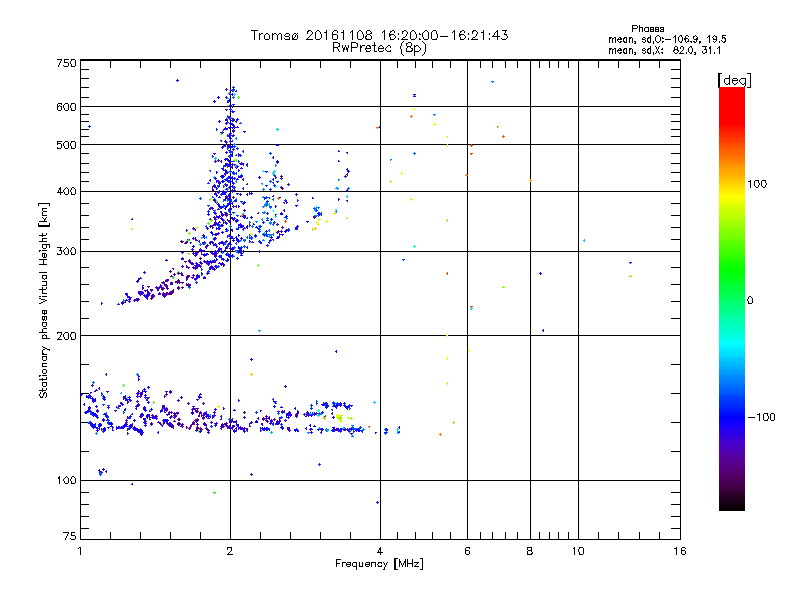Click the colorbar tick label '0'
The height and width of the screenshot is (600, 800).
click(x=750, y=301)
